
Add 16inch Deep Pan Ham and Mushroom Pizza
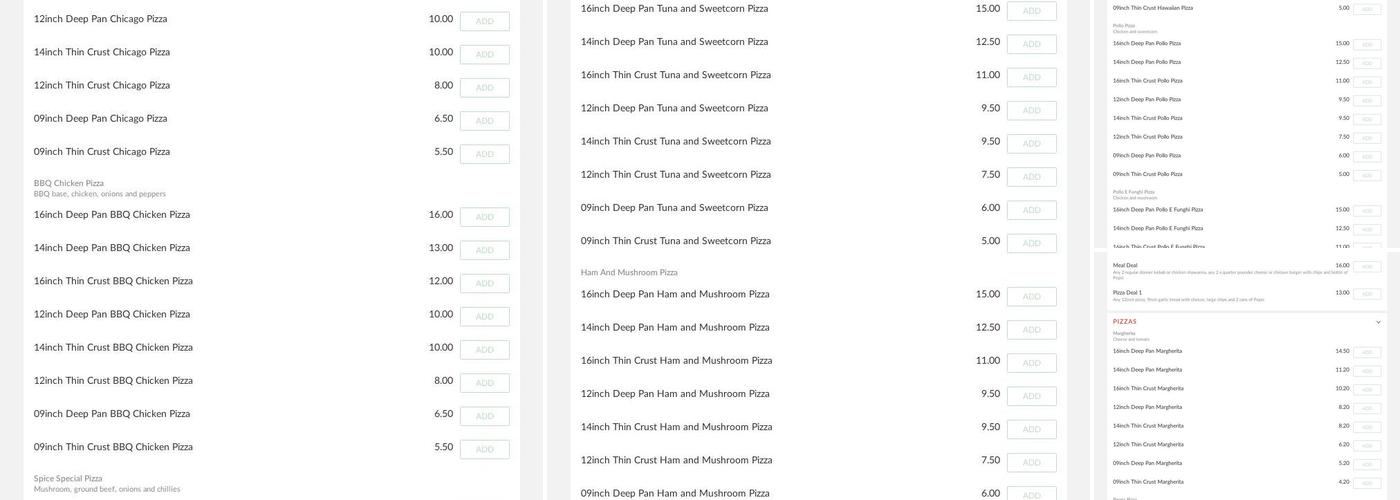[x=1031, y=297]
